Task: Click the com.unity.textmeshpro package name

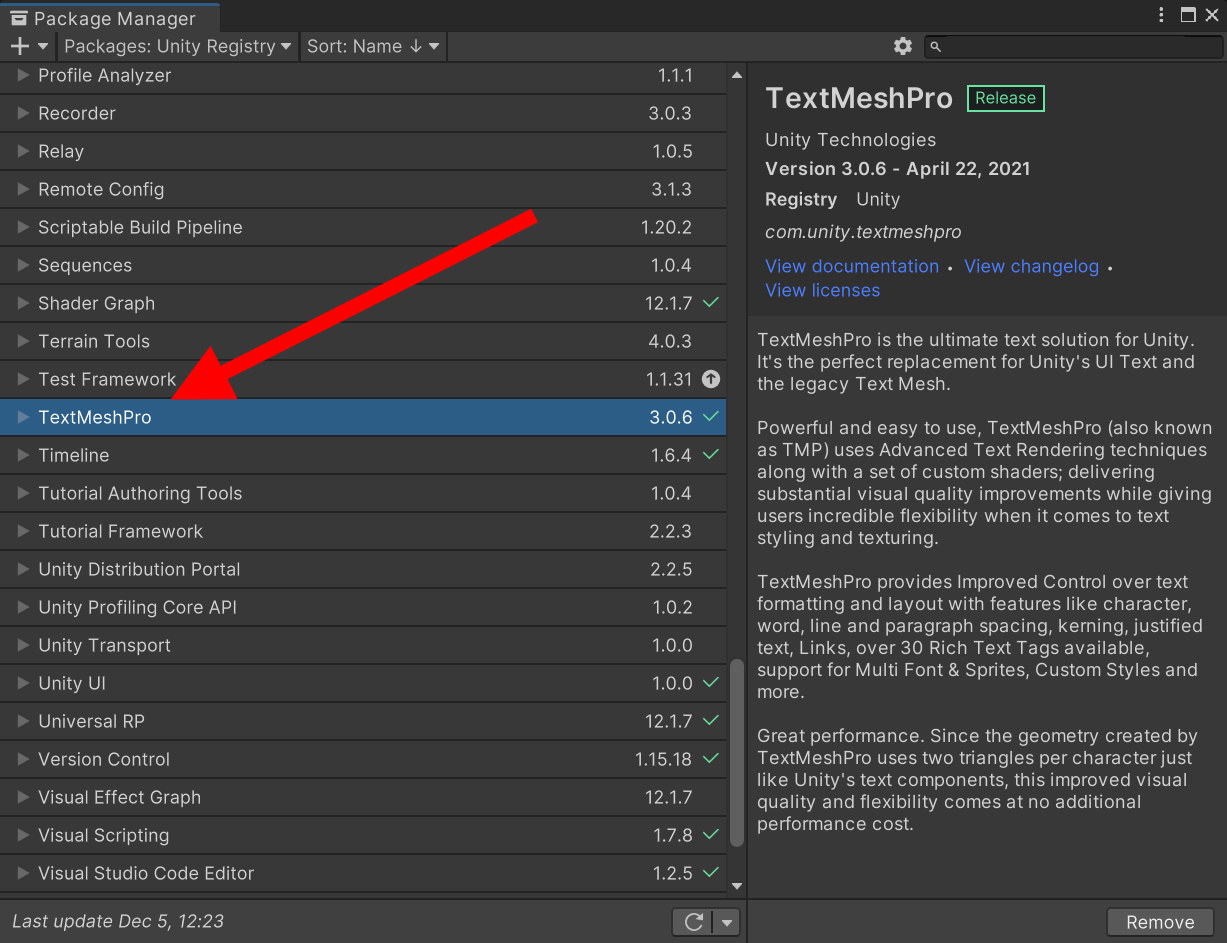Action: click(x=863, y=232)
